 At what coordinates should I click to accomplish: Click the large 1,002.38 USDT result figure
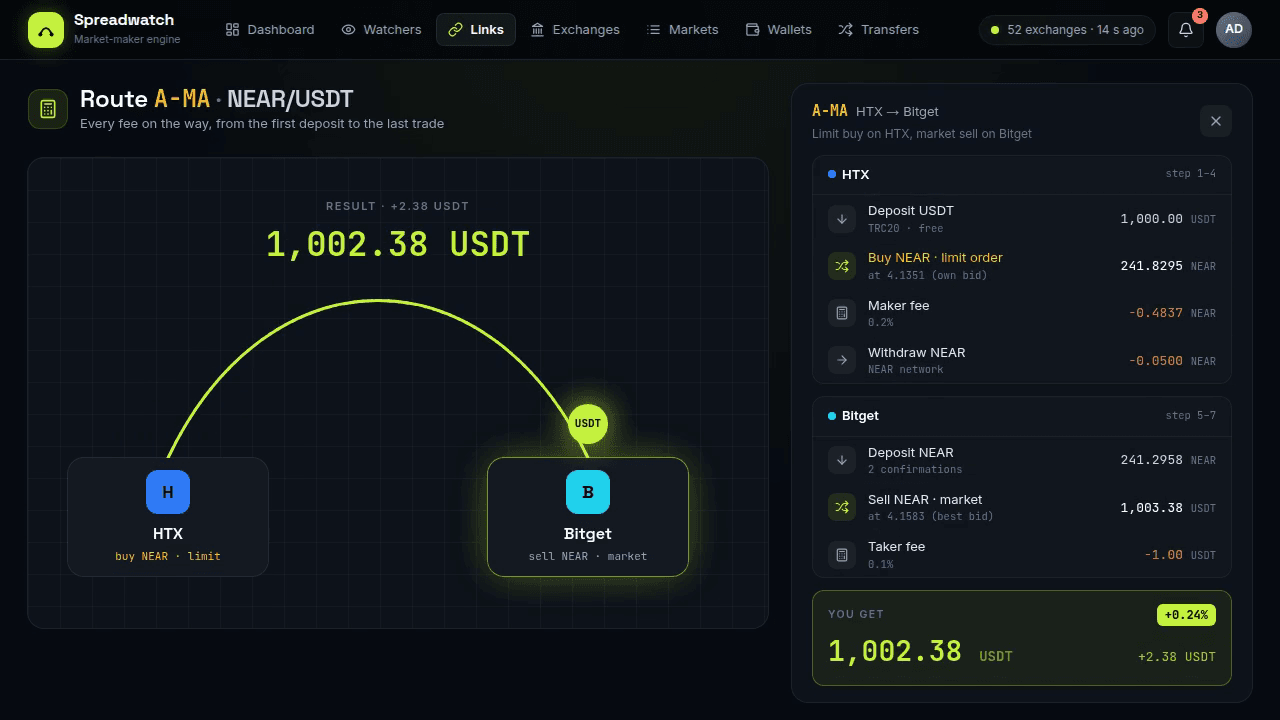tap(398, 244)
